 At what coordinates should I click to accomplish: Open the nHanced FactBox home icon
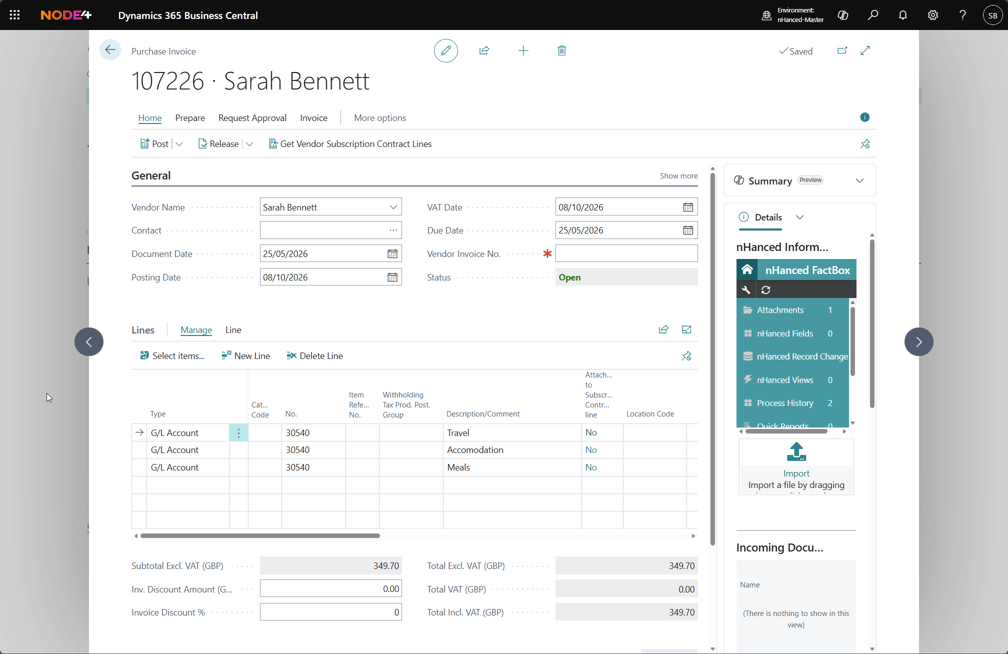click(x=747, y=270)
